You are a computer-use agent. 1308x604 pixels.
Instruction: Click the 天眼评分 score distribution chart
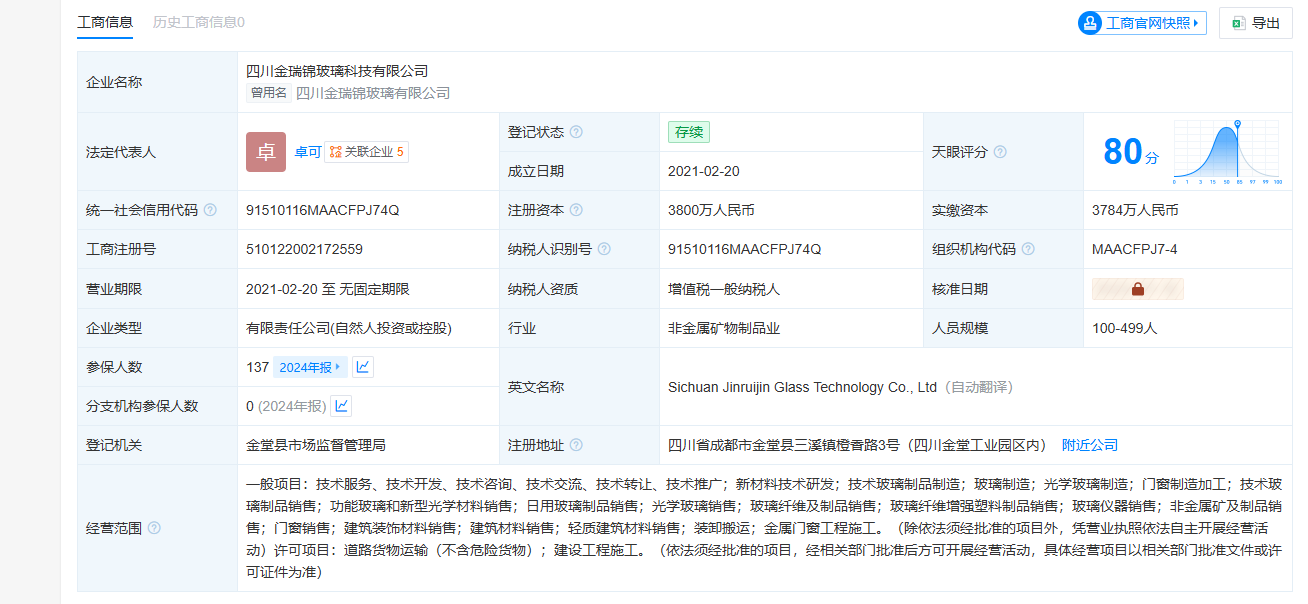[x=1226, y=152]
